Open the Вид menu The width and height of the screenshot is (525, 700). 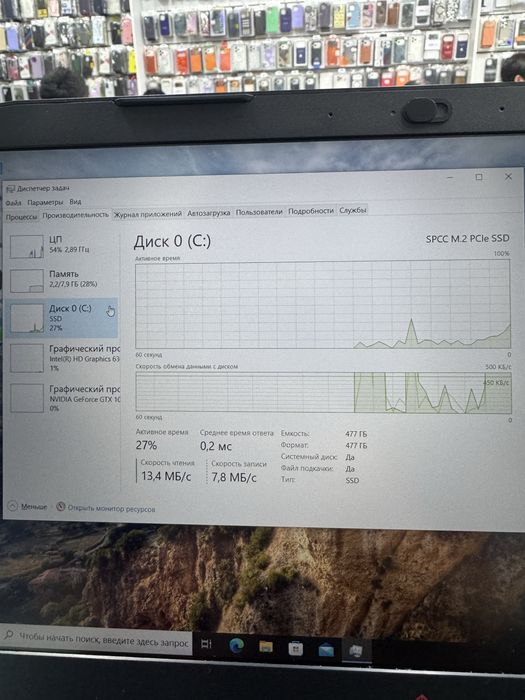point(75,202)
